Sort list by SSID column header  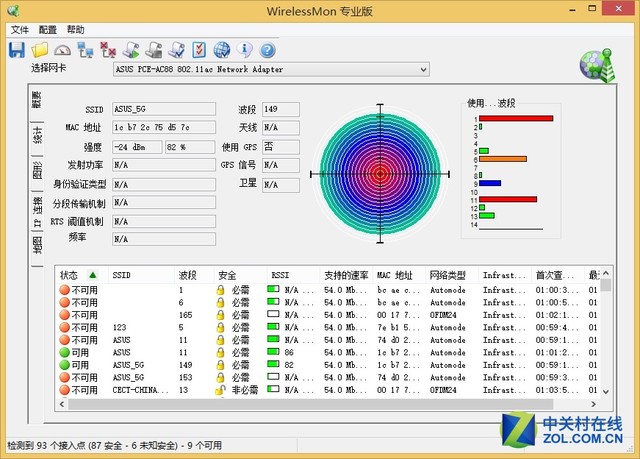pyautogui.click(x=141, y=275)
